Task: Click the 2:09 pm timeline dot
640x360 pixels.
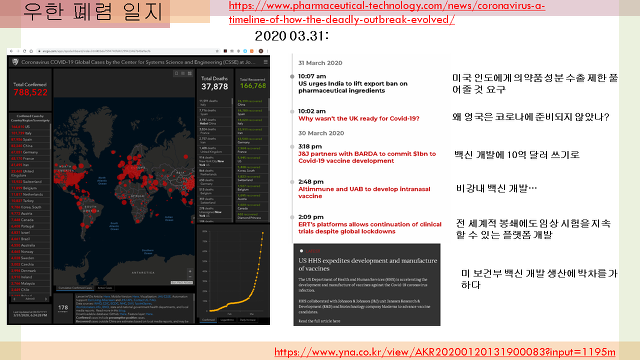Action: click(292, 217)
